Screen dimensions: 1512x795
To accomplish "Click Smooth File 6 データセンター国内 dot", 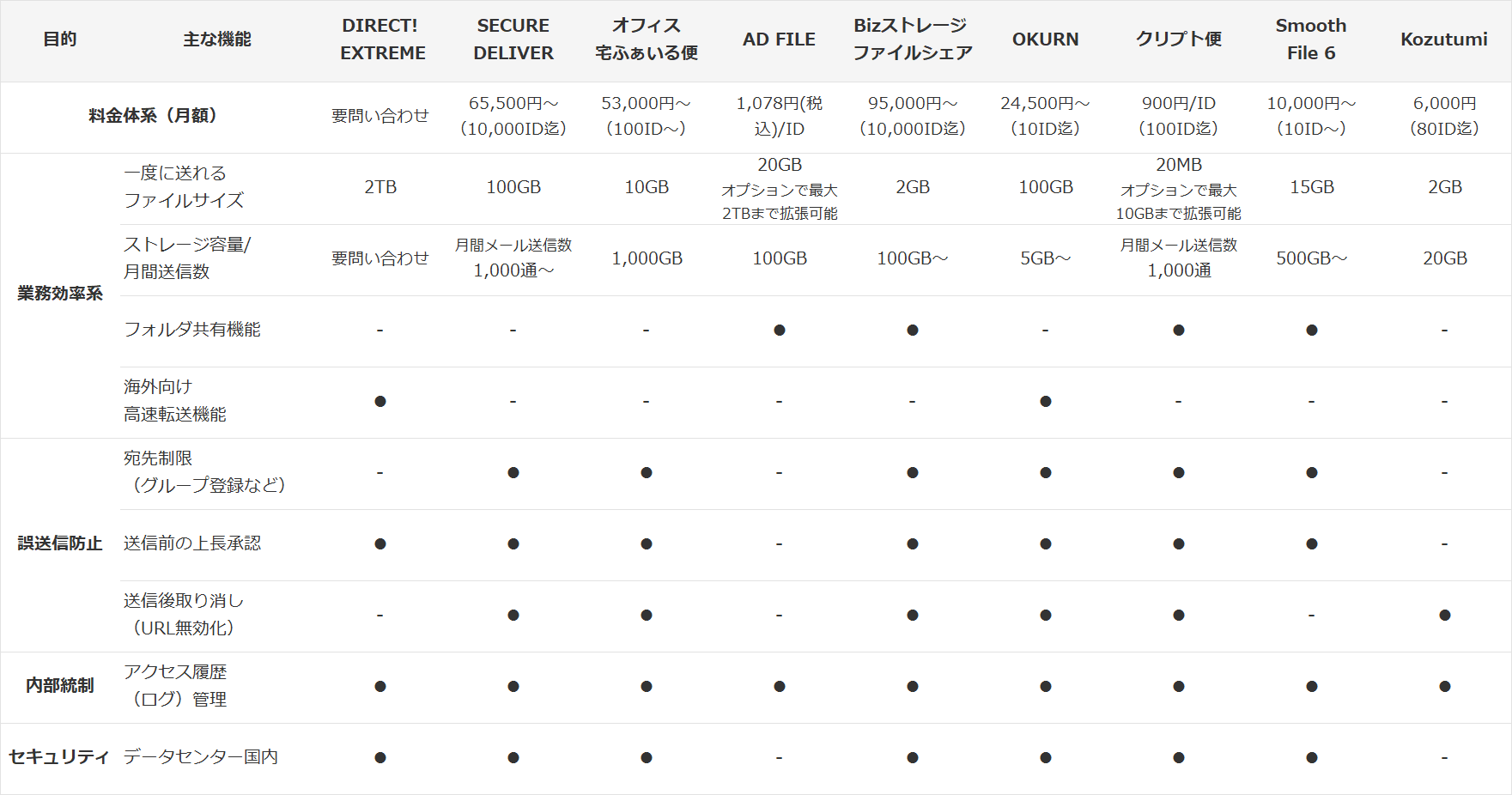I will 1311,757.
